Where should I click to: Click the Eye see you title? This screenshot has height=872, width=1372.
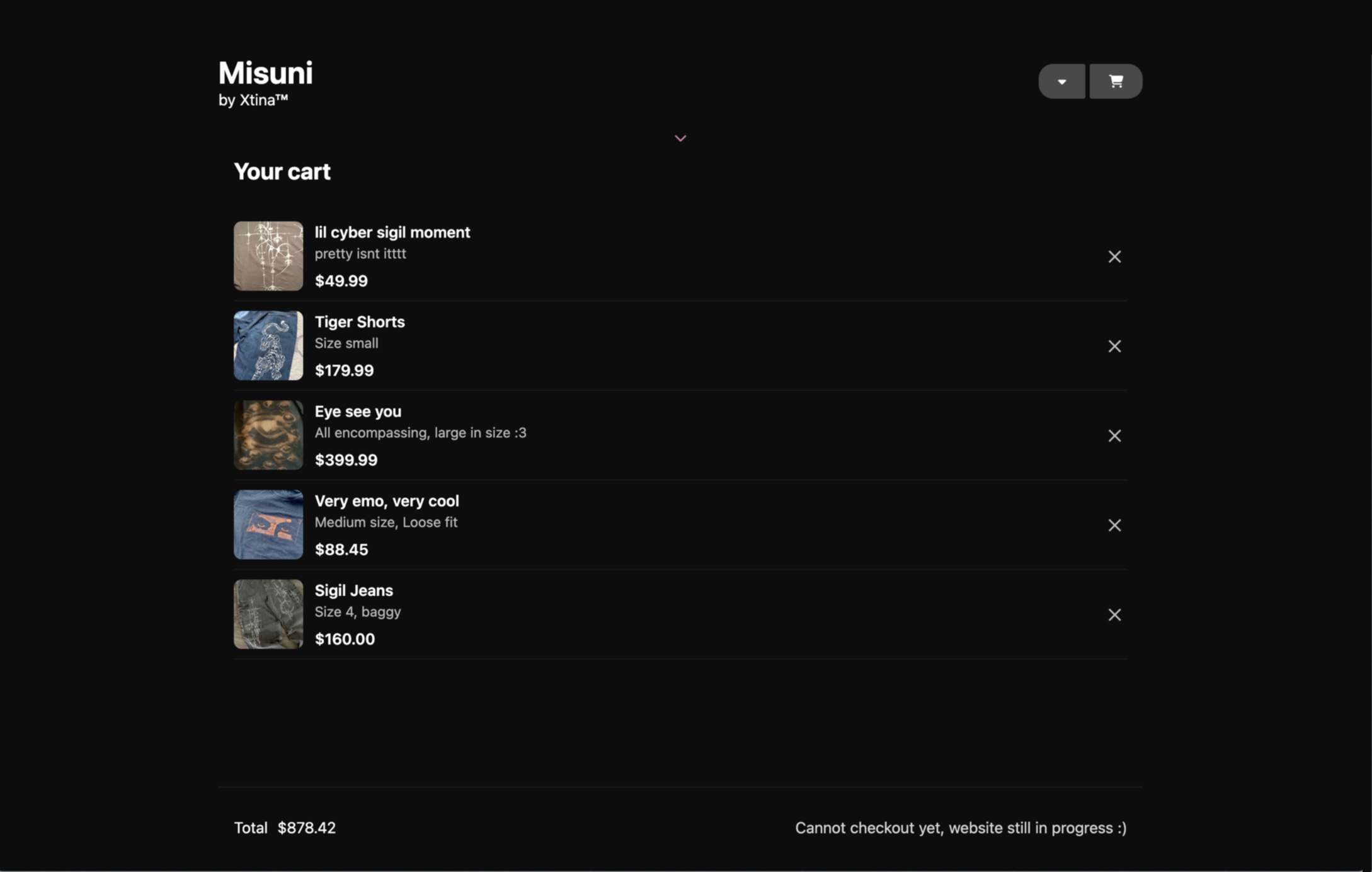coord(358,411)
